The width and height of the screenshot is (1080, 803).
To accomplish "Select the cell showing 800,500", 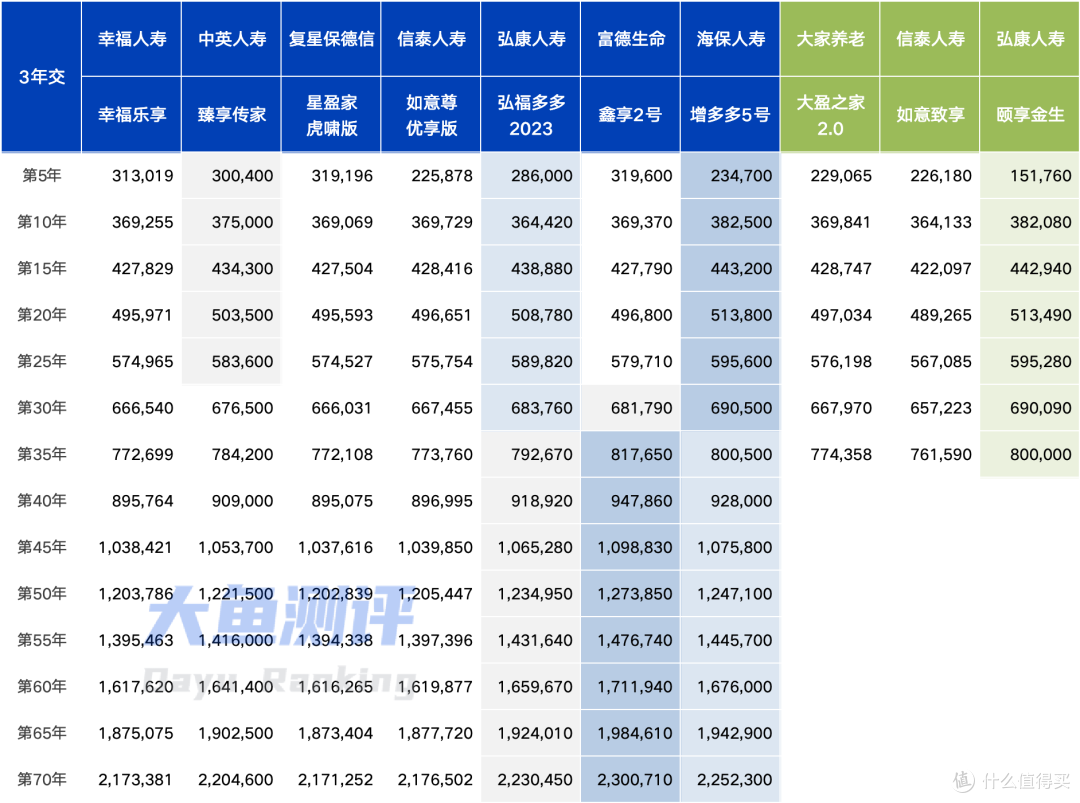I will 731,455.
